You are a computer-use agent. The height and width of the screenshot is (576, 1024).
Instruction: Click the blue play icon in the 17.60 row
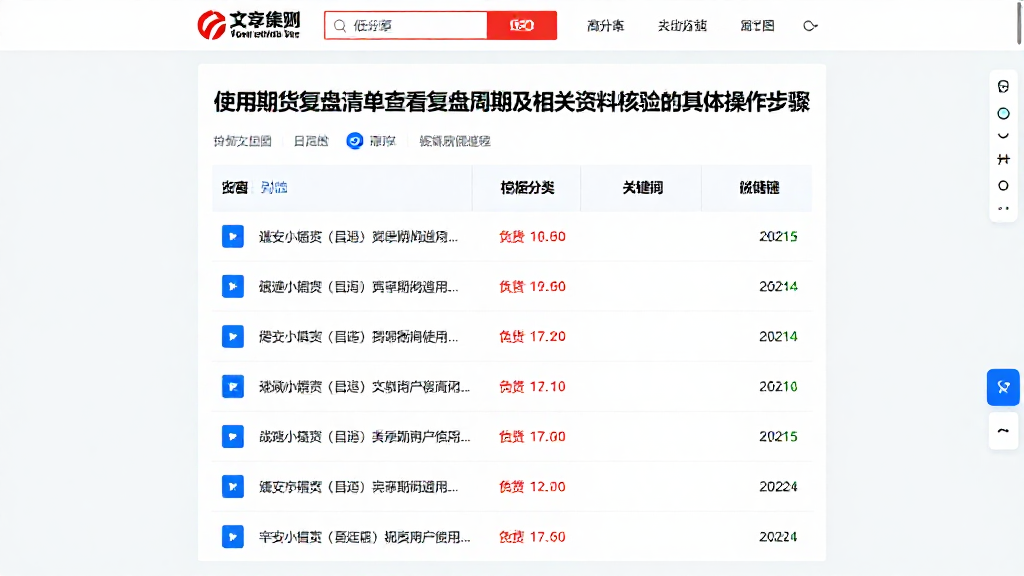[232, 537]
